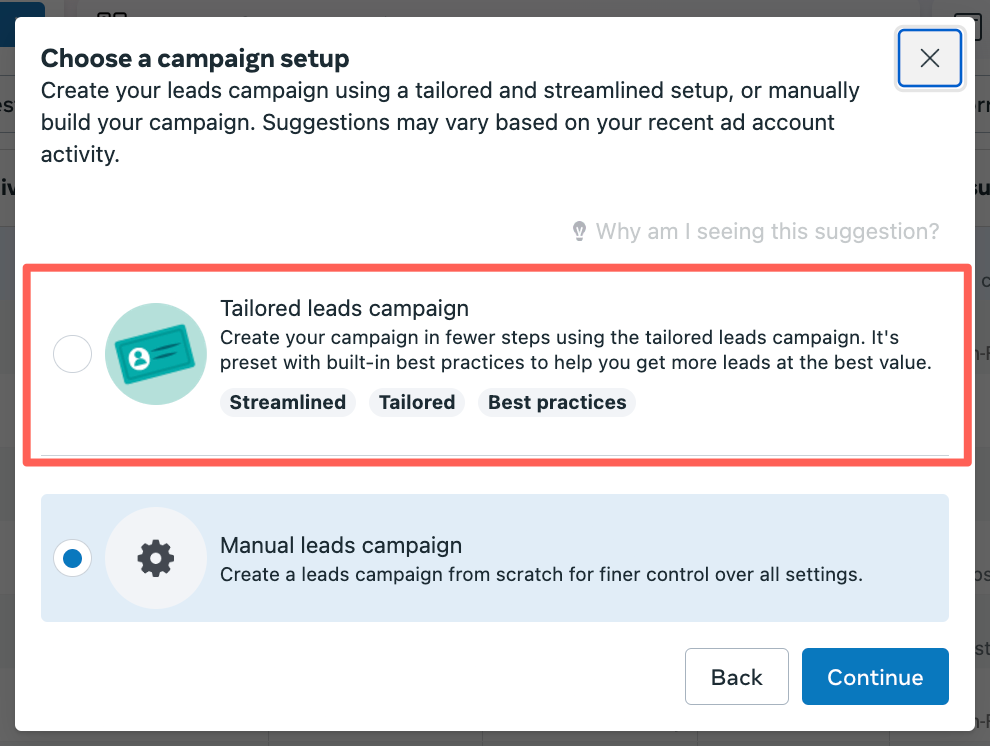Click the lightbulb icon beside suggestion link
The image size is (990, 746).
point(579,232)
